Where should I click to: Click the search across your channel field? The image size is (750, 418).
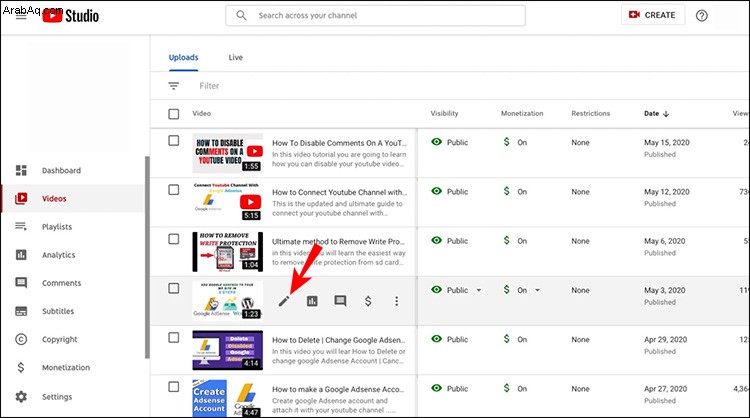[375, 15]
